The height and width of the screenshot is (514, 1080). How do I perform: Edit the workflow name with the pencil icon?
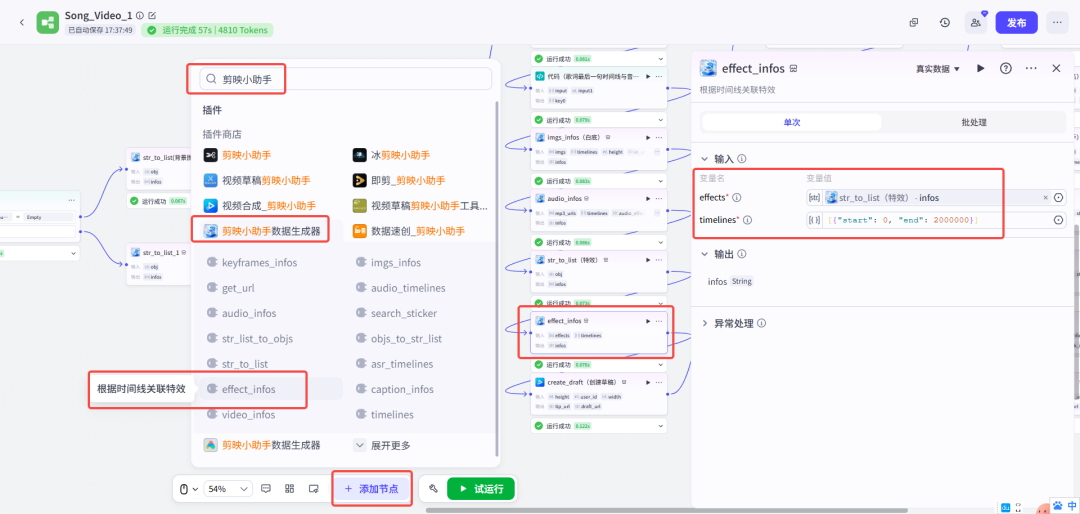152,15
